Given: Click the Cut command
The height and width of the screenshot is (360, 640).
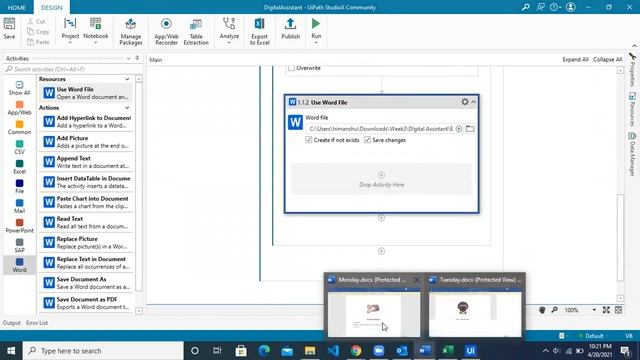Looking at the screenshot, I should [37, 21].
